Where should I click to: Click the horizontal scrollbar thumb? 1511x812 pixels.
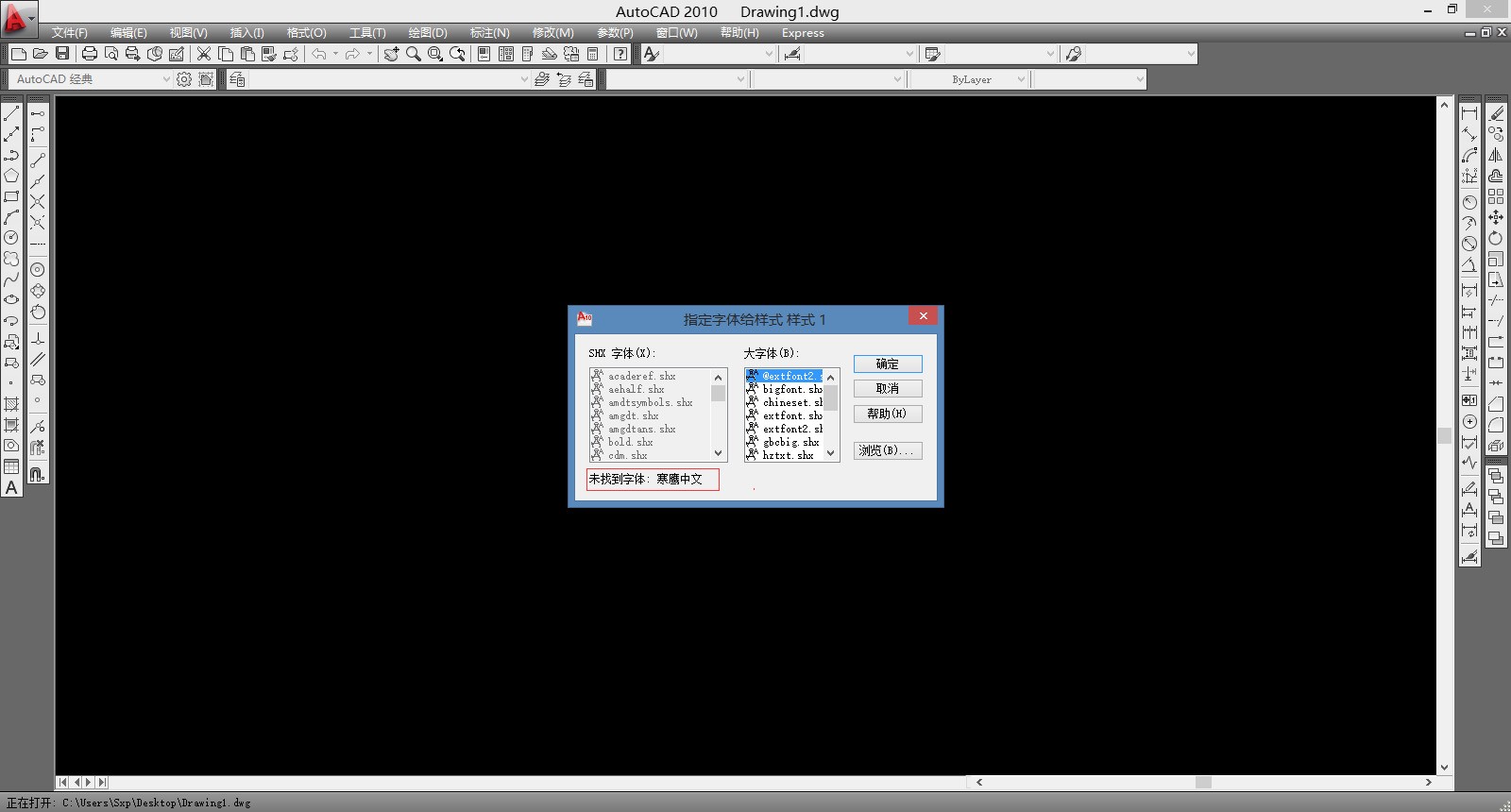pyautogui.click(x=1203, y=782)
